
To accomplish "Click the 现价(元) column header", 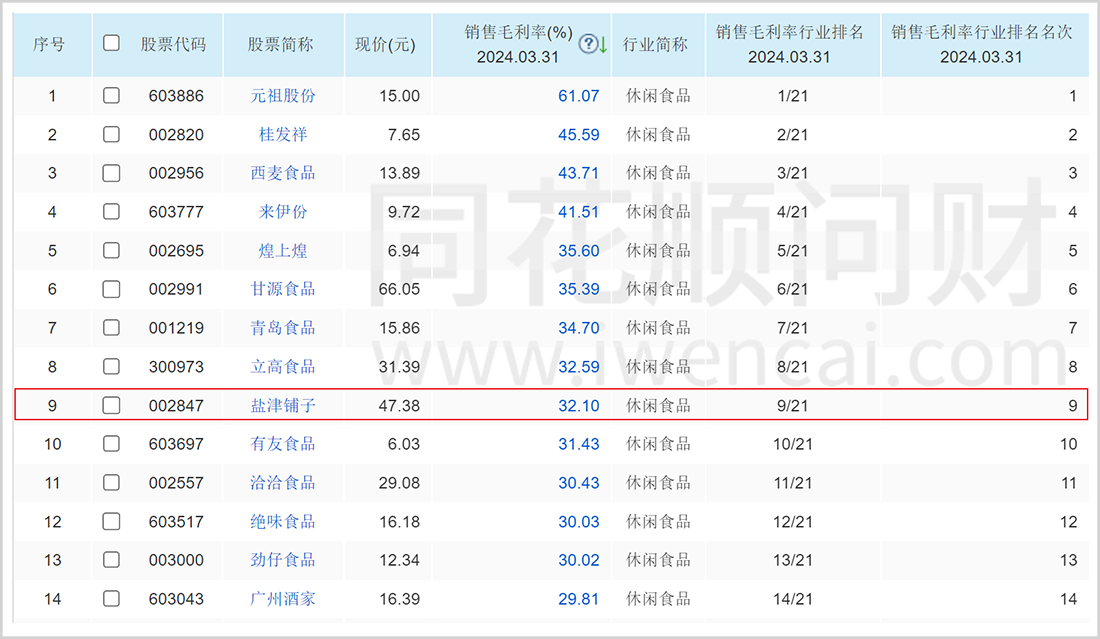I will (x=385, y=45).
